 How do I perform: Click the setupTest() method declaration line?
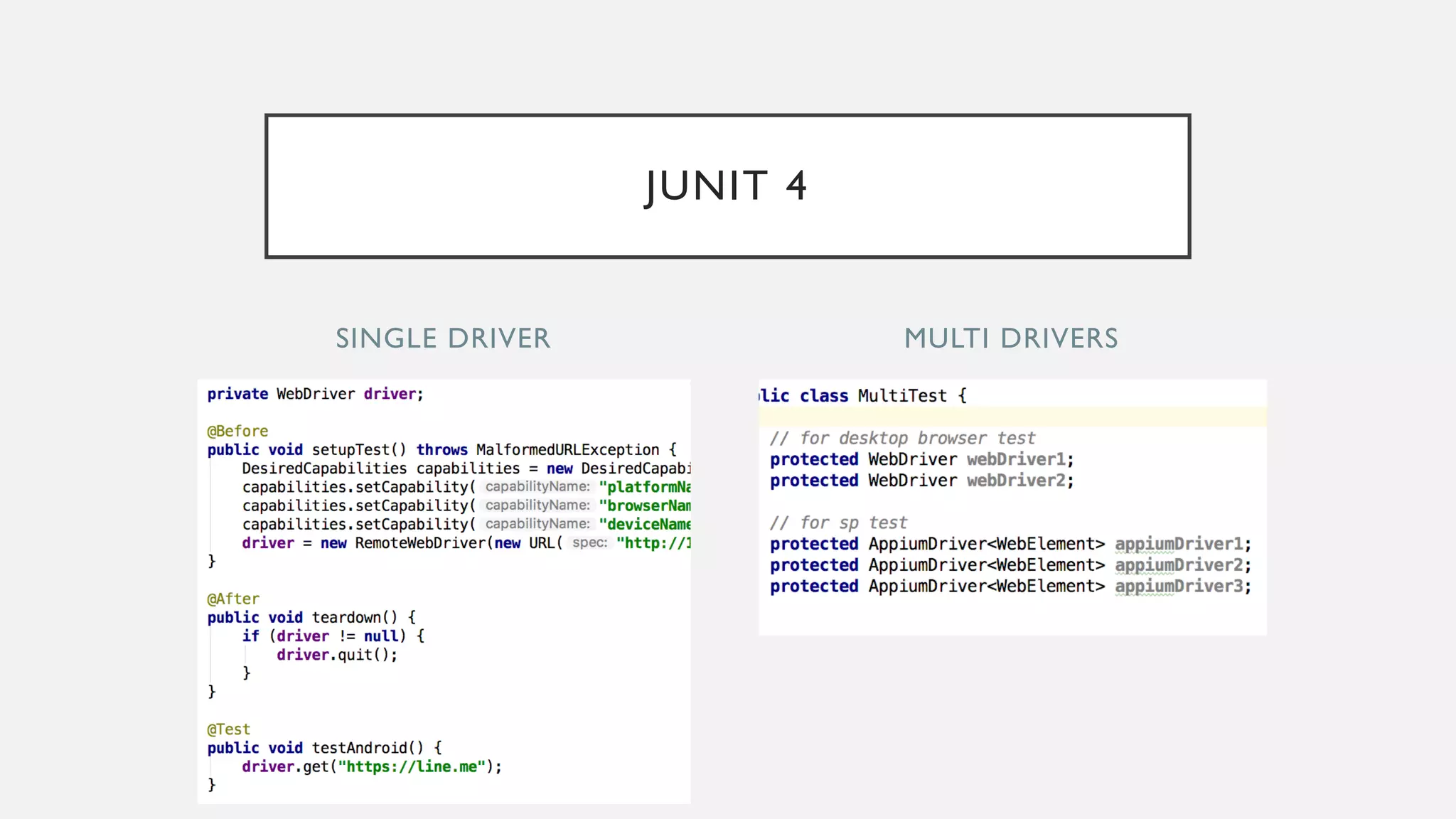441,450
